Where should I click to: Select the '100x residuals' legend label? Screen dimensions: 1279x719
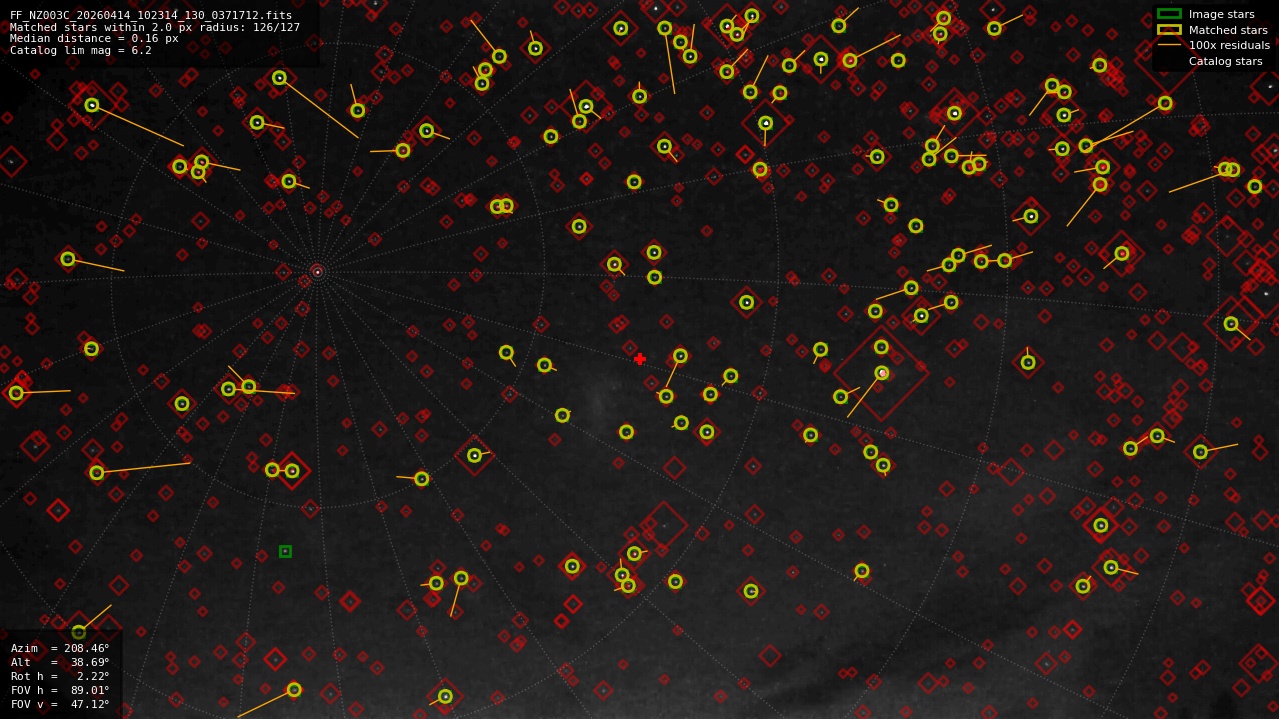[1229, 45]
